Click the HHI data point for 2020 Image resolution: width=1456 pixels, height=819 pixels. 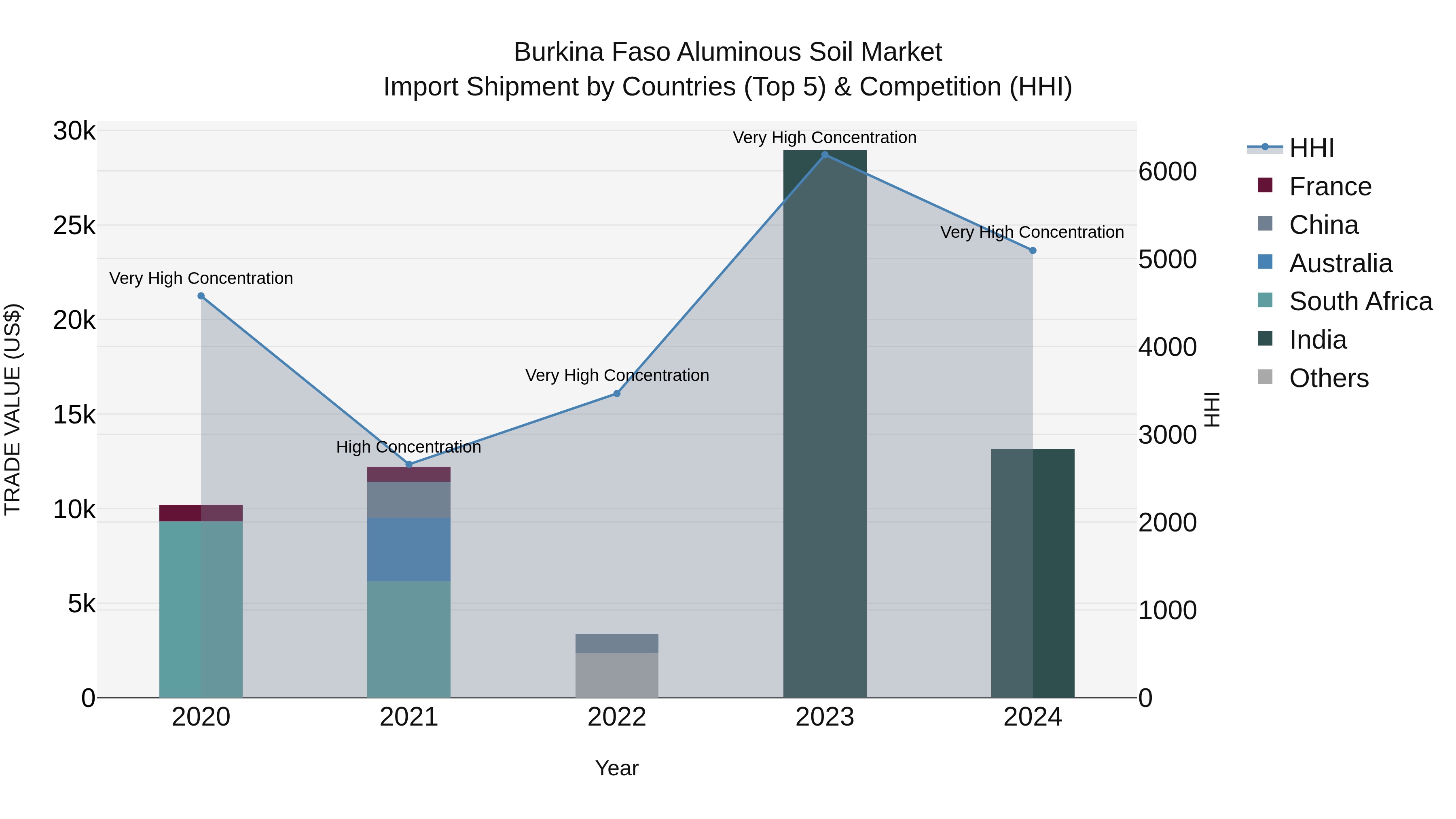(x=201, y=296)
